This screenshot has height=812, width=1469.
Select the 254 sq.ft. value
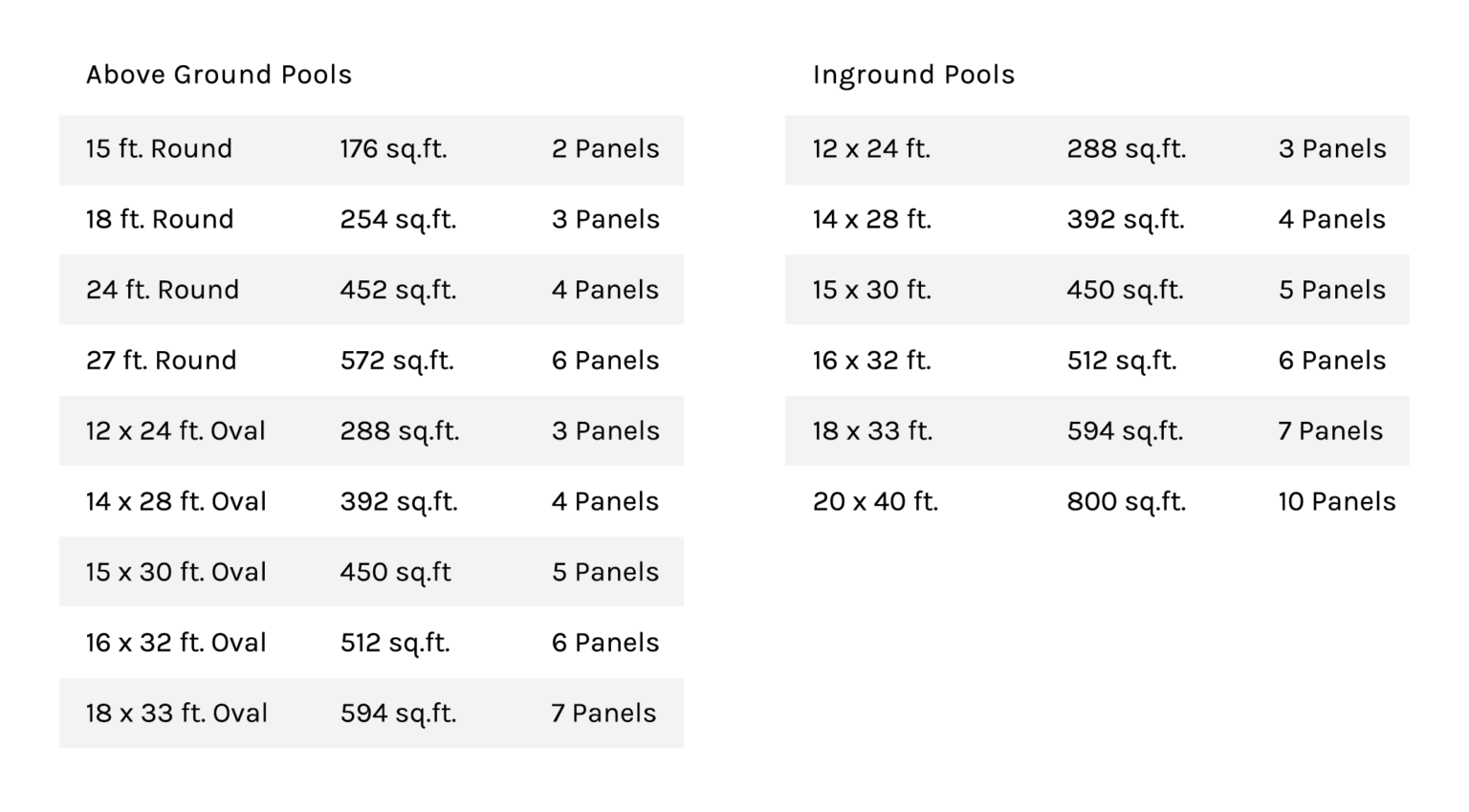(398, 220)
